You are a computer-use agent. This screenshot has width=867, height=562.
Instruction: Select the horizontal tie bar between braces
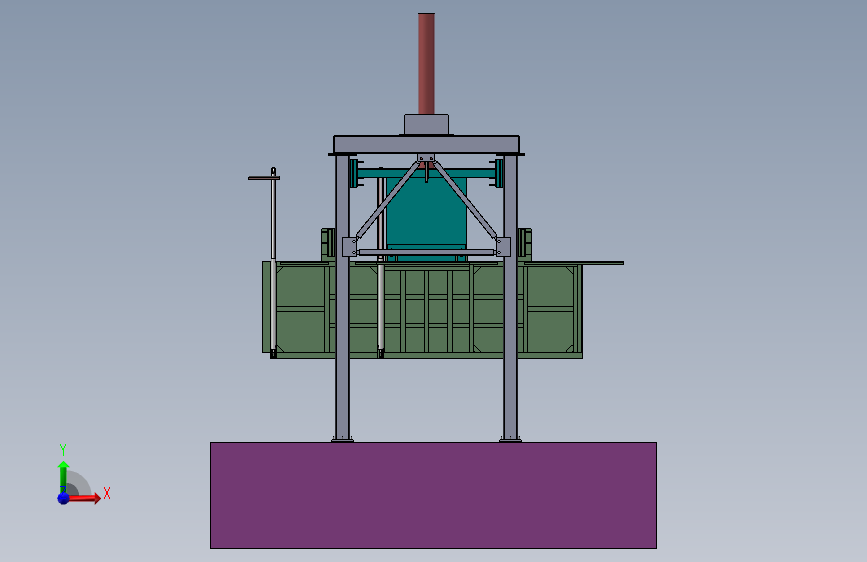426,252
